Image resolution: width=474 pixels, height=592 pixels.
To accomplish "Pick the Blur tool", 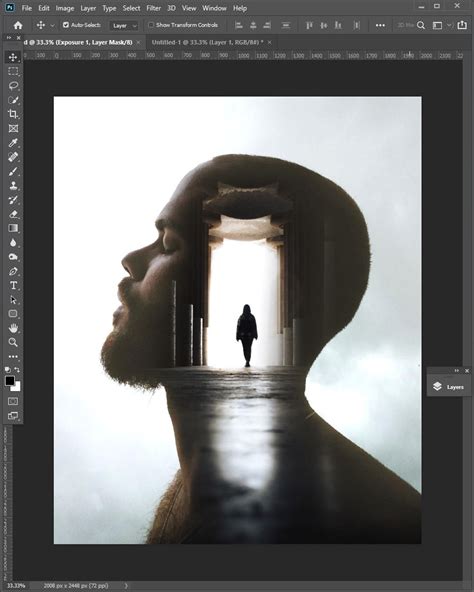I will click(x=13, y=242).
